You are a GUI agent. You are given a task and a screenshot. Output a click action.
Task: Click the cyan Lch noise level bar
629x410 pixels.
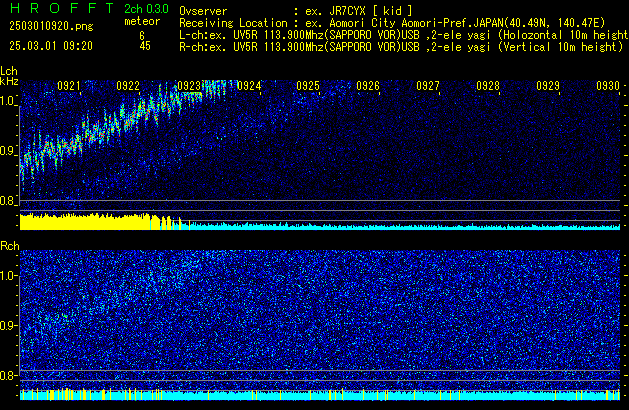404,227
